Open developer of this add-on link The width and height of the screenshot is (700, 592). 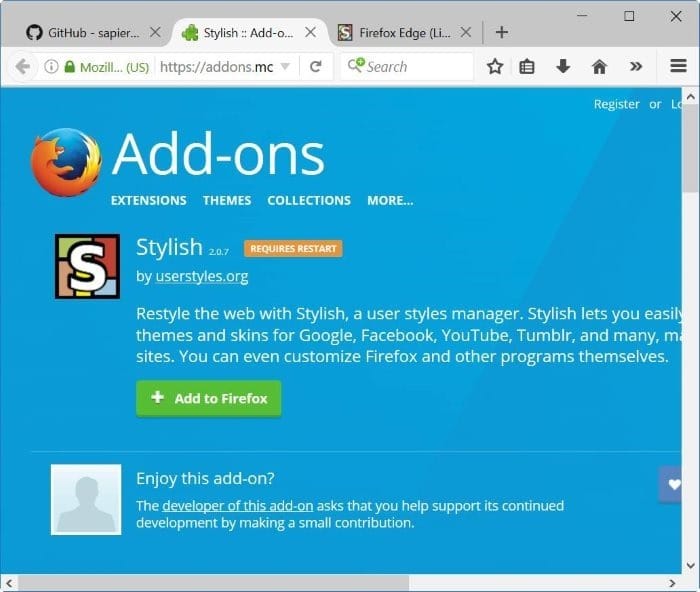point(238,505)
